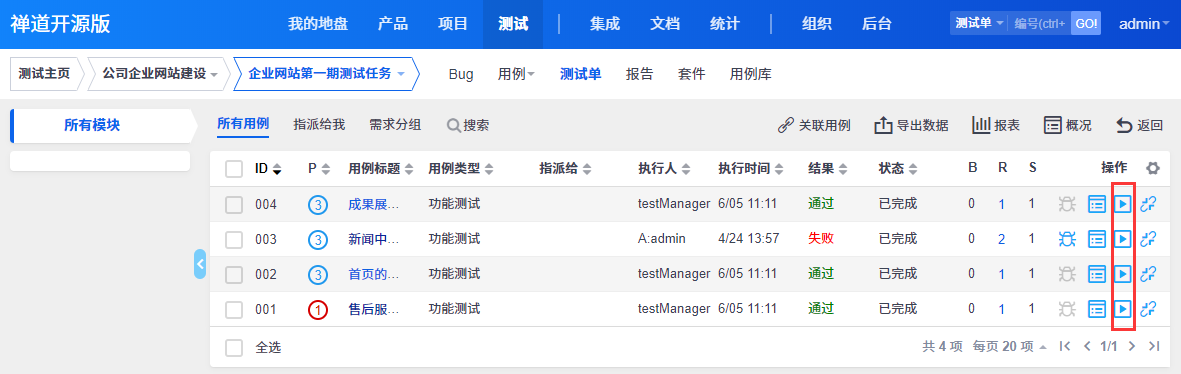Screen dimensions: 1181x374
Task: Click the bug icon for case 003
Action: point(1067,239)
